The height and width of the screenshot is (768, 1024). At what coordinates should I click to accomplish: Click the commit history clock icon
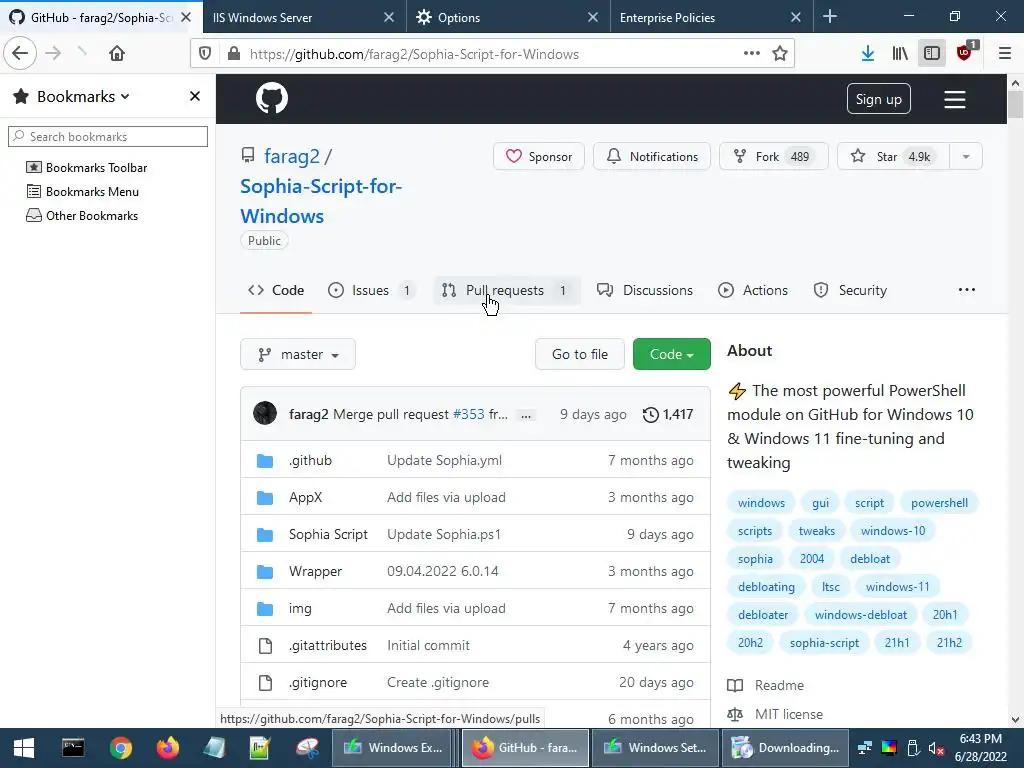[650, 415]
